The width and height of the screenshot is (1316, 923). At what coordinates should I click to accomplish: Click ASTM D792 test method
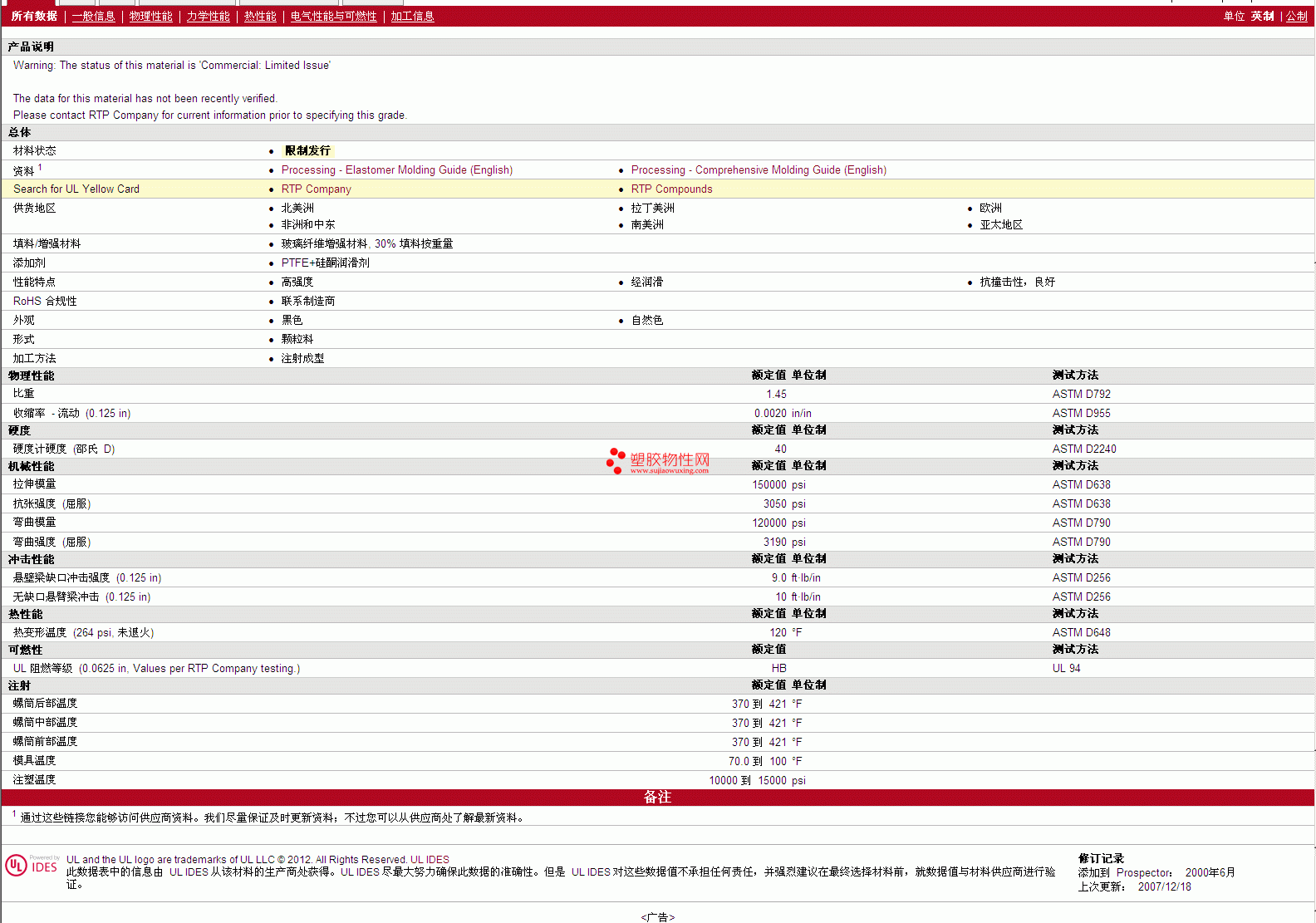tap(1081, 395)
